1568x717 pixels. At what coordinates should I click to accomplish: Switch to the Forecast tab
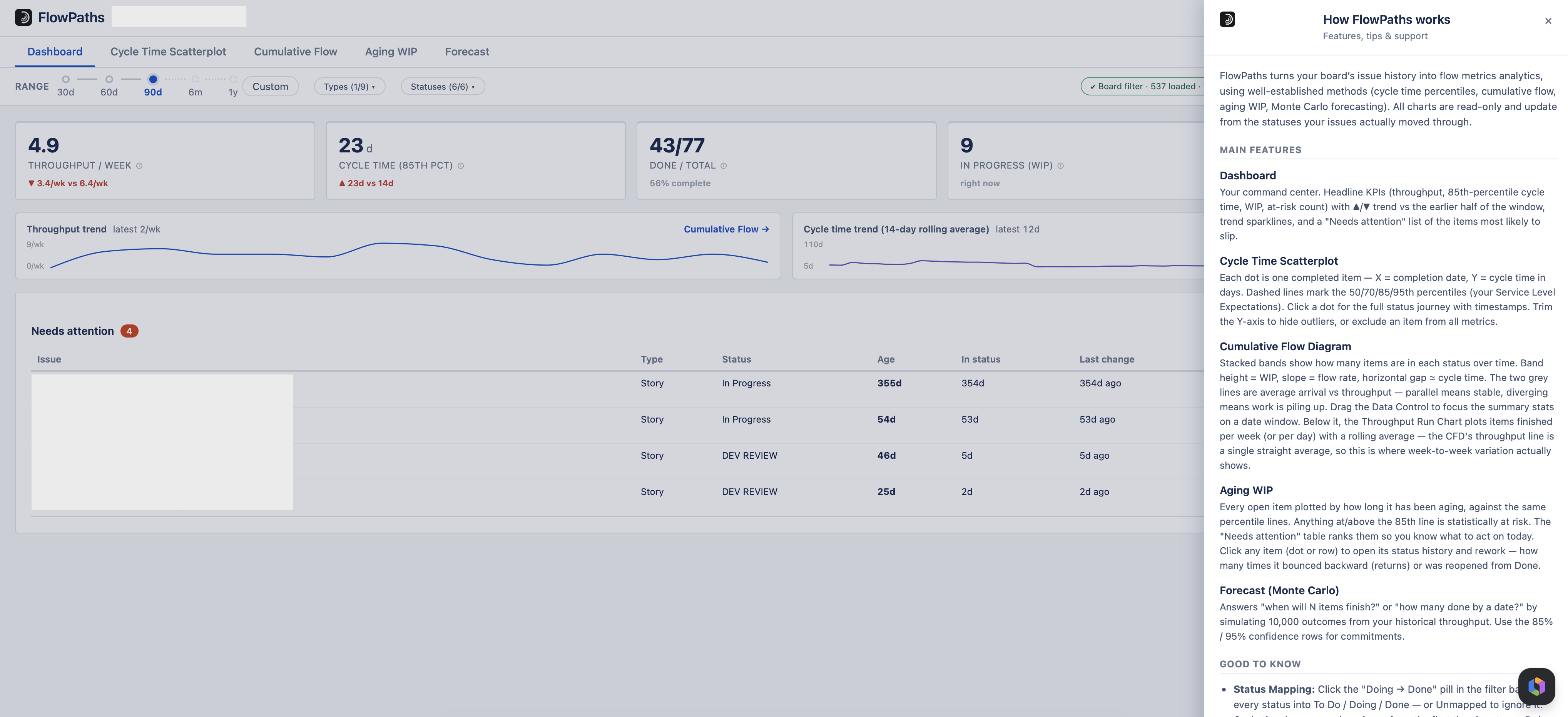(467, 52)
